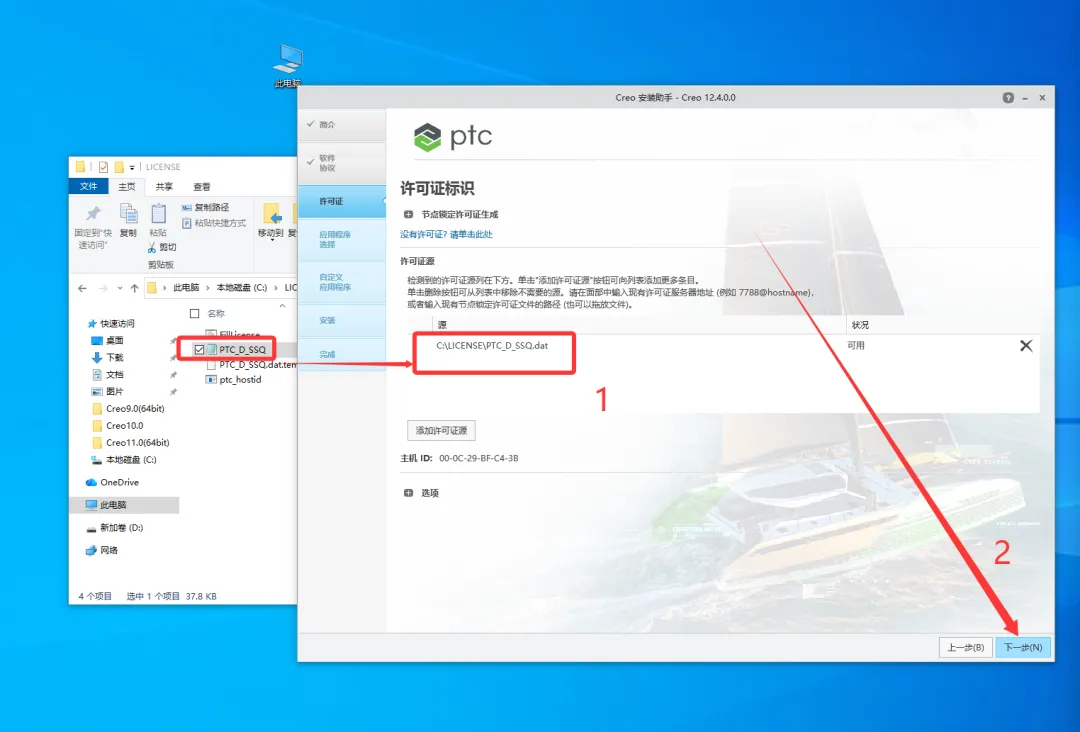Select the PTC_D_SSQ.dat.tem file
1080x732 pixels.
click(x=258, y=365)
